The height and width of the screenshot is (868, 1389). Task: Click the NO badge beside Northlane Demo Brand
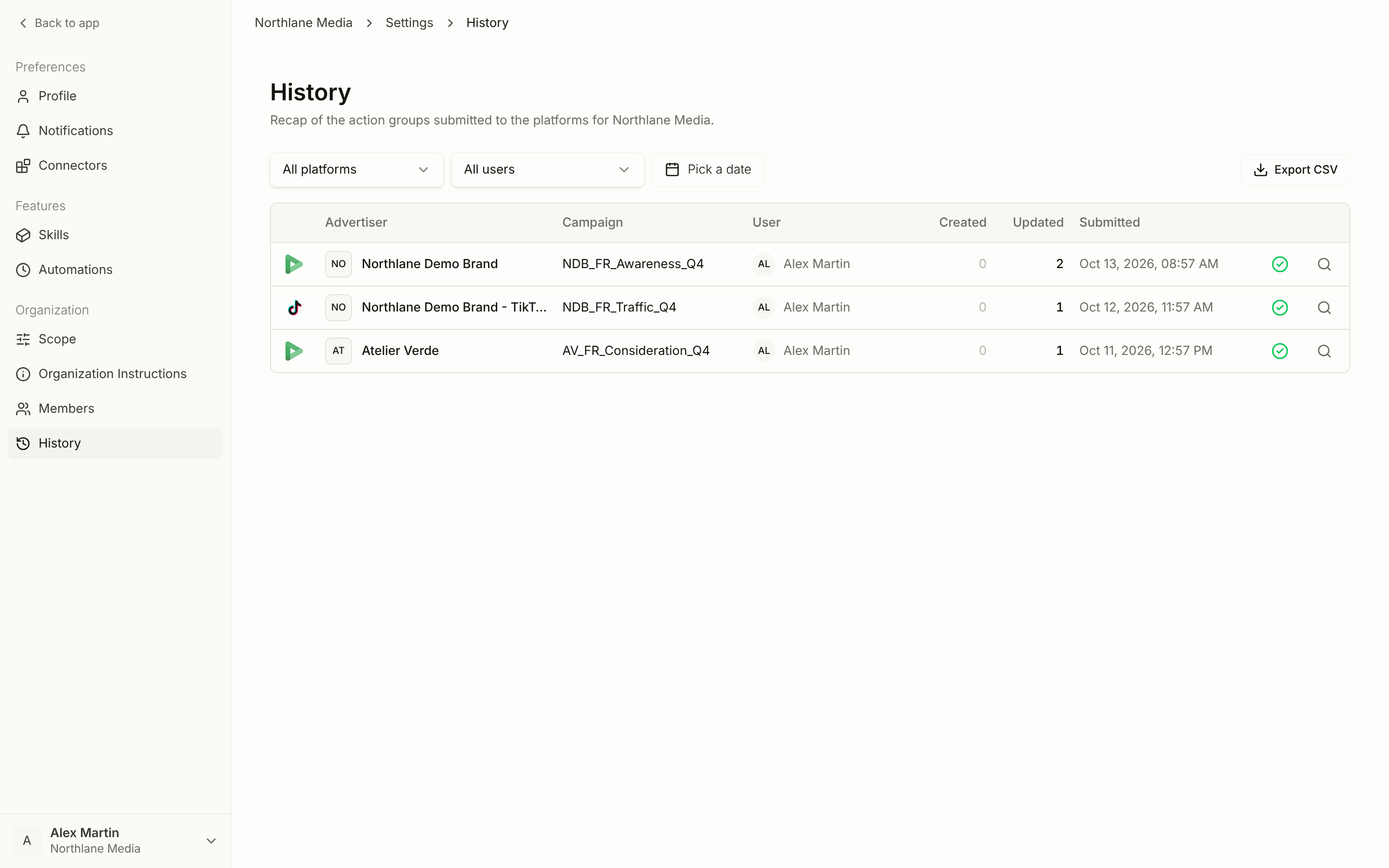point(338,264)
